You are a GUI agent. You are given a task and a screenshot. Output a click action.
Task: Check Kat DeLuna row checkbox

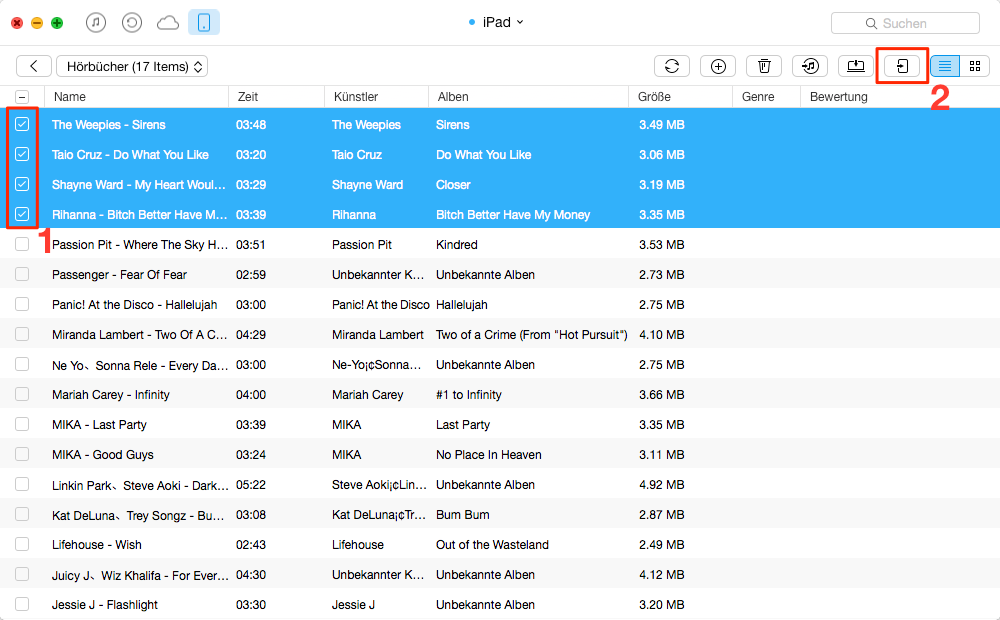coord(22,514)
